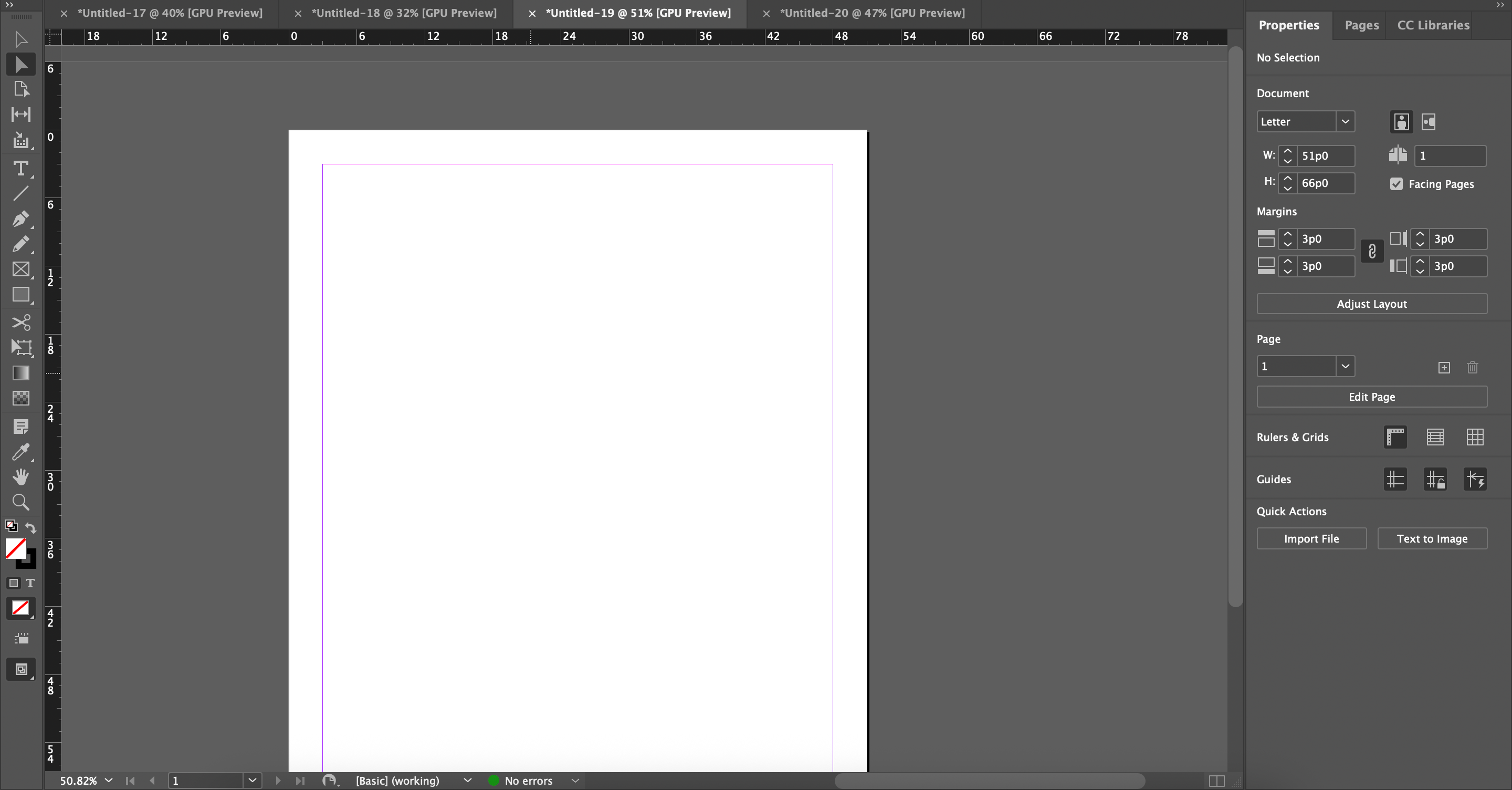
Task: Select the Rectangle Frame tool
Action: click(x=20, y=269)
